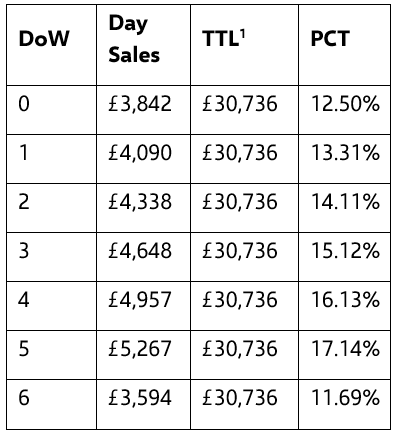Select the £4,648 day sales cell
The height and width of the screenshot is (433, 394).
point(143,257)
